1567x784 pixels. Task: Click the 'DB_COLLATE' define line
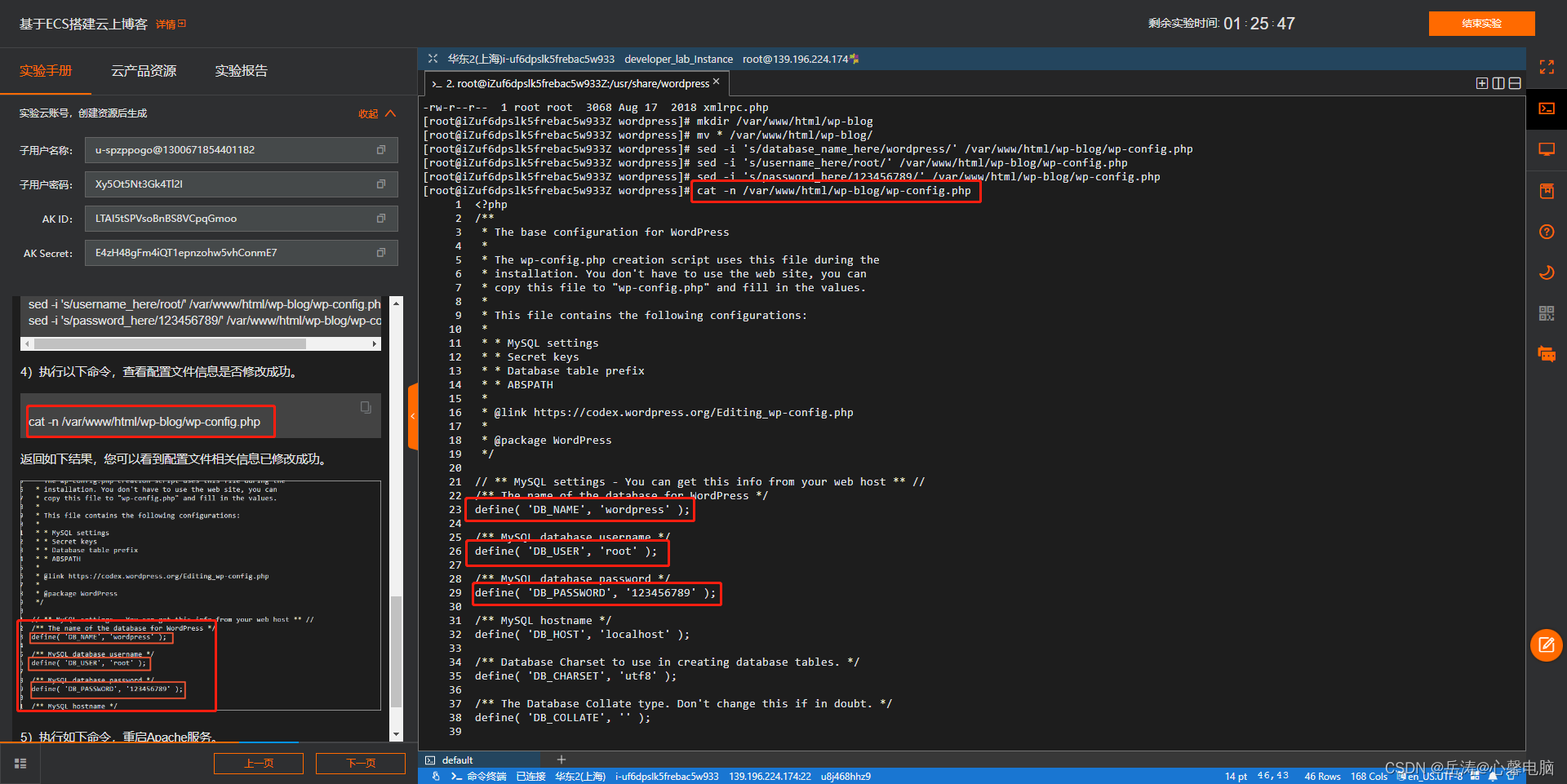click(x=562, y=718)
